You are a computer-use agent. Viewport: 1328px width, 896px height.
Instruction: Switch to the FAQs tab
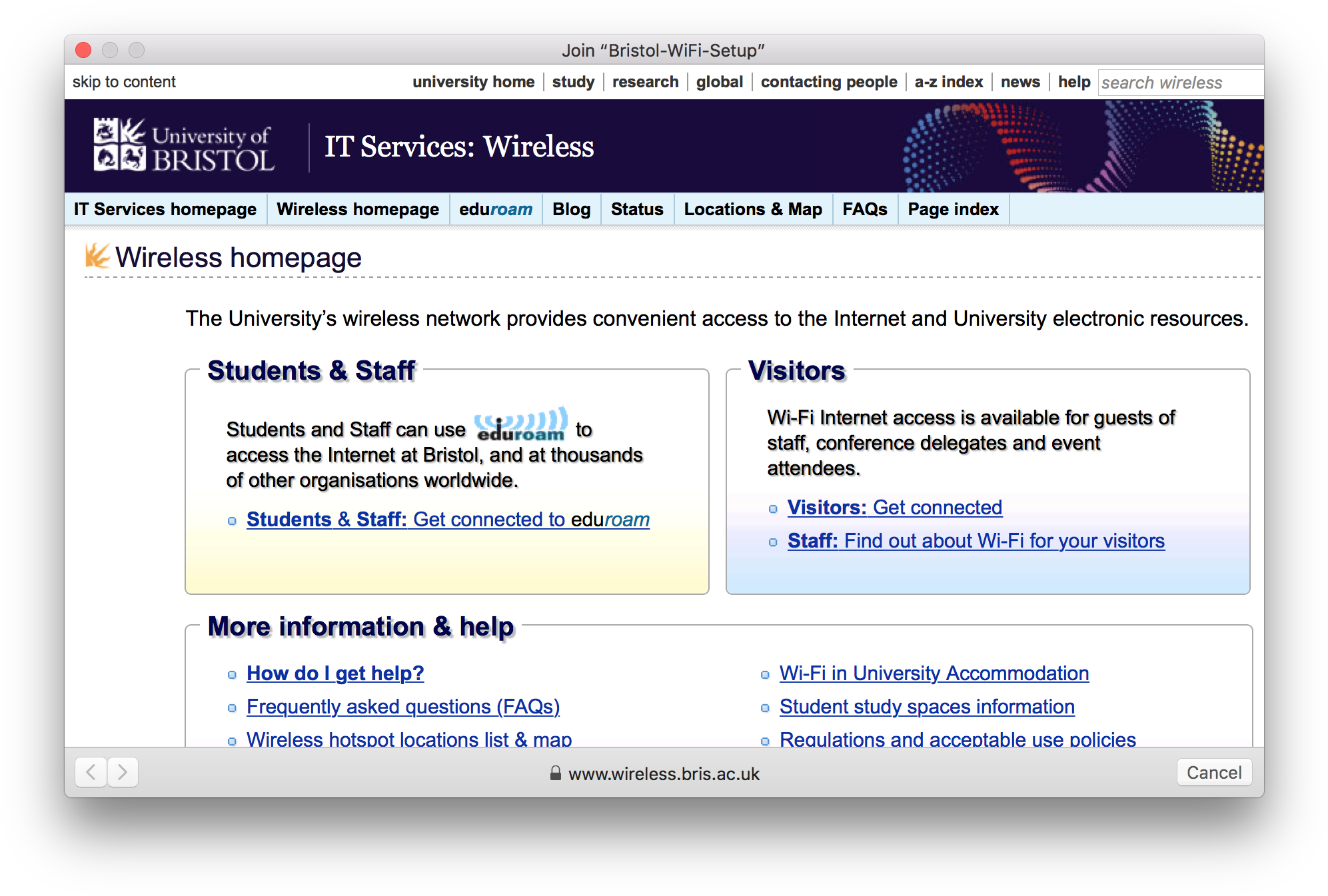[x=864, y=209]
